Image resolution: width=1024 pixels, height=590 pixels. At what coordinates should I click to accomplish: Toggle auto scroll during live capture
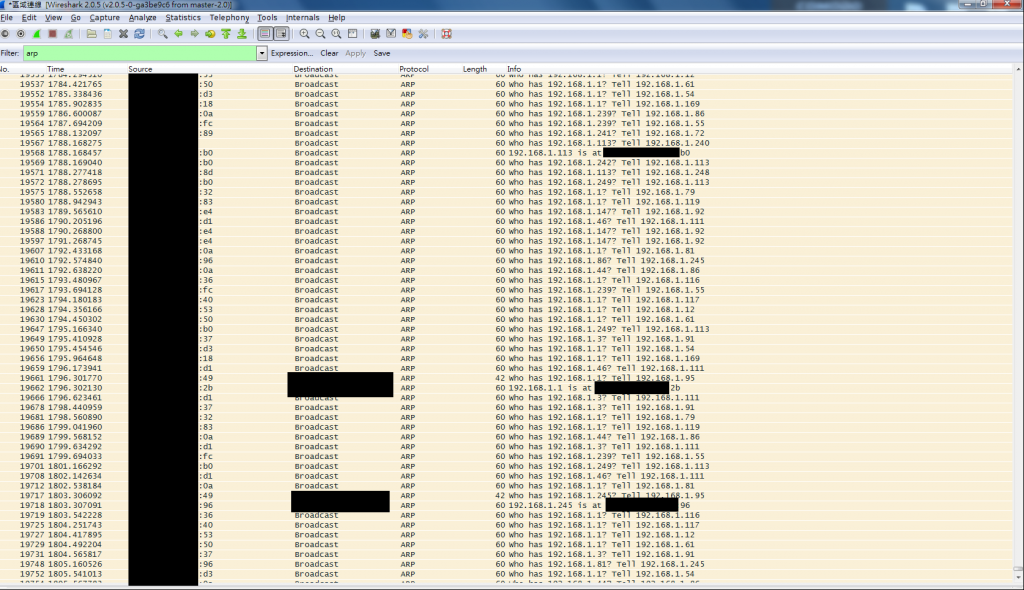click(x=281, y=34)
